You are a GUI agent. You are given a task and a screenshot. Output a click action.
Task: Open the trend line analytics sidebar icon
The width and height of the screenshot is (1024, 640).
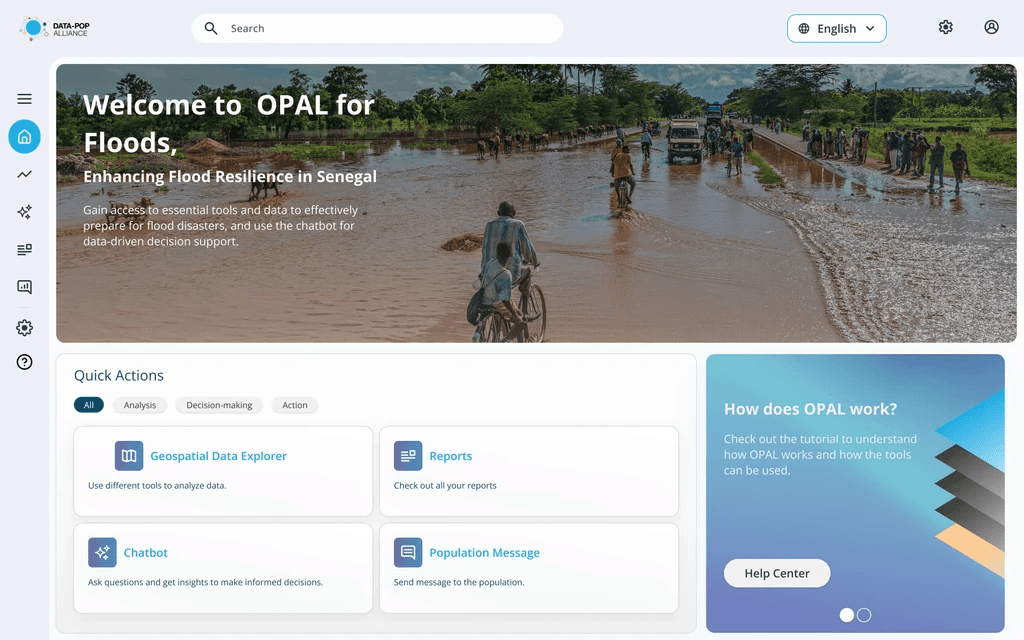click(24, 174)
